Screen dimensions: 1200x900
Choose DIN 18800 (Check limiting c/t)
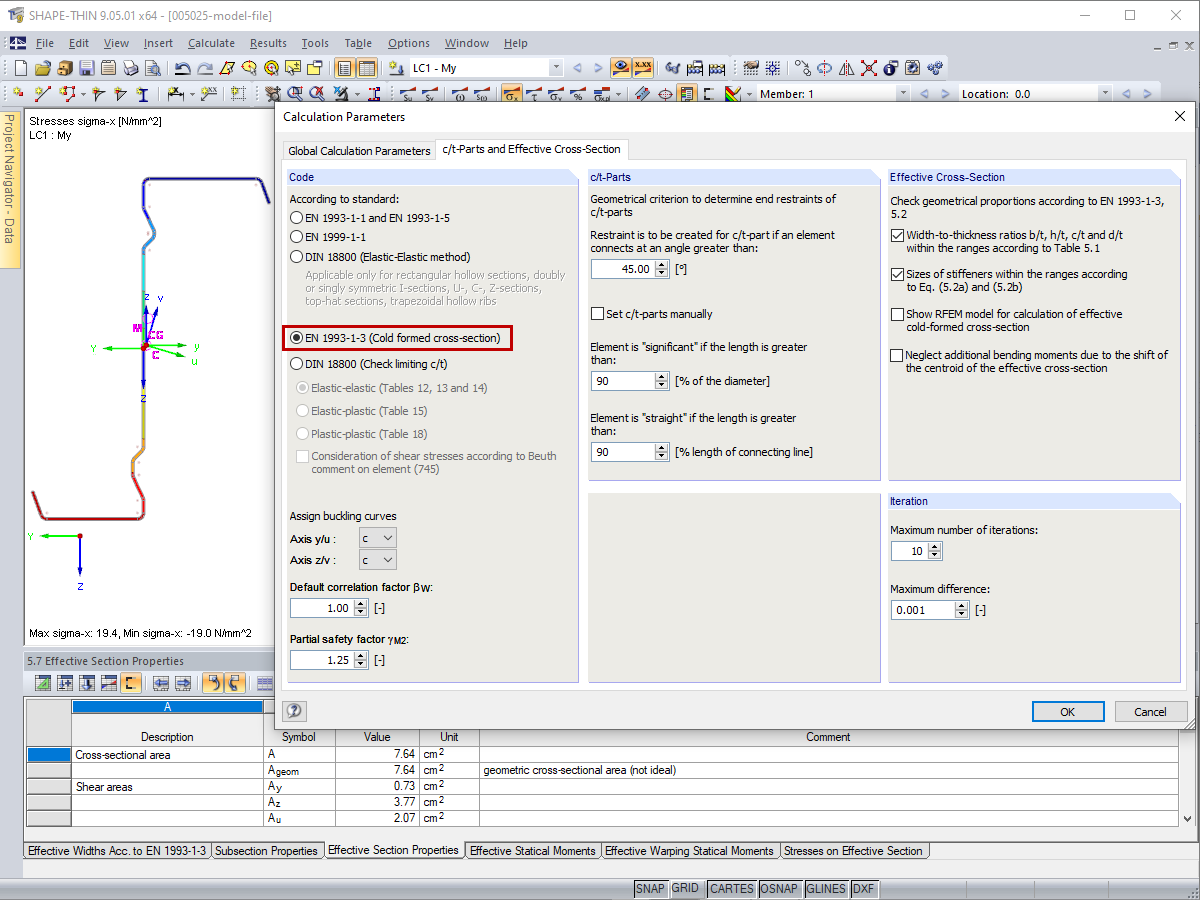pos(296,364)
